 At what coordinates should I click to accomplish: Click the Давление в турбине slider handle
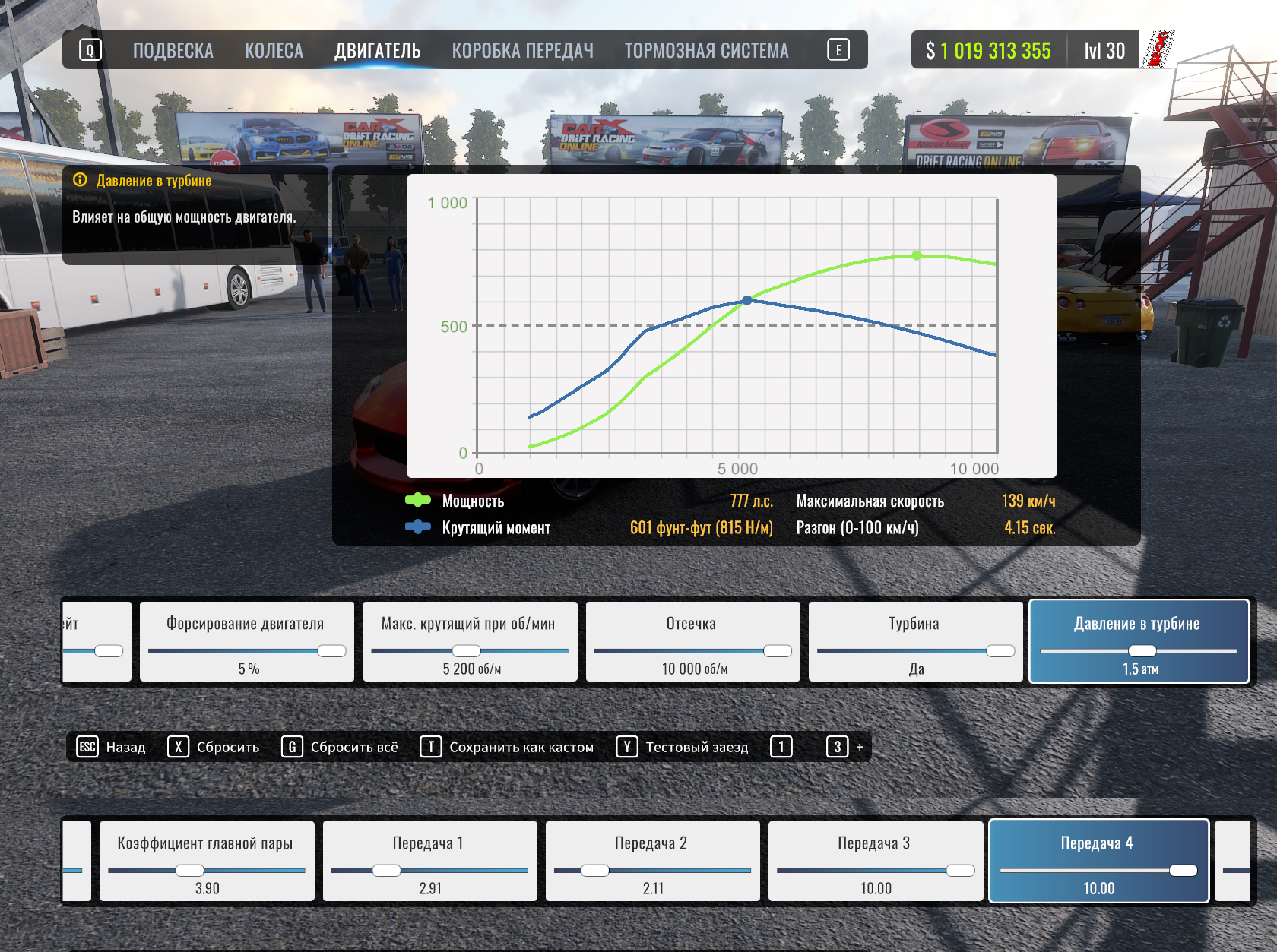[1142, 651]
